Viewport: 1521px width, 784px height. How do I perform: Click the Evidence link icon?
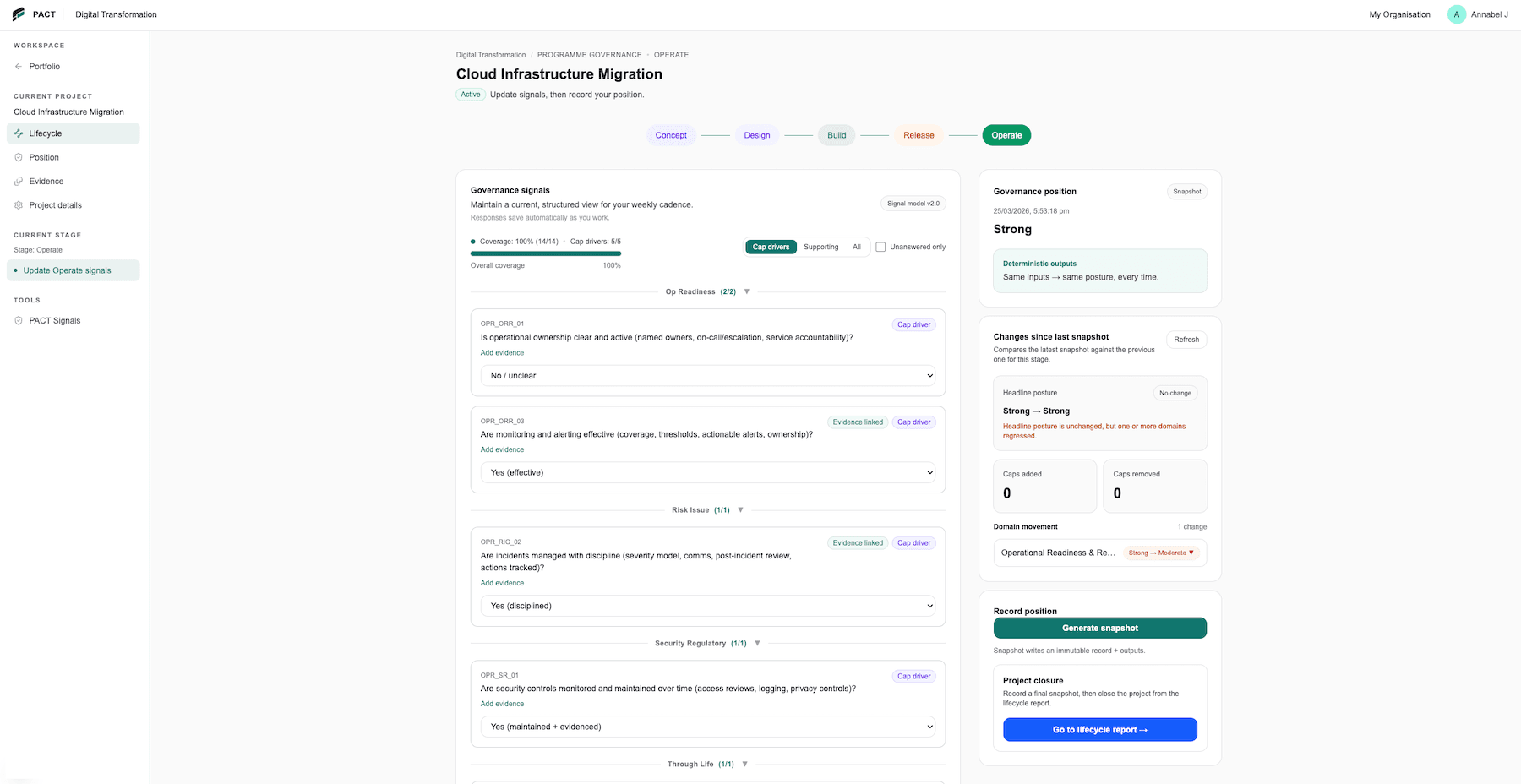(x=19, y=182)
